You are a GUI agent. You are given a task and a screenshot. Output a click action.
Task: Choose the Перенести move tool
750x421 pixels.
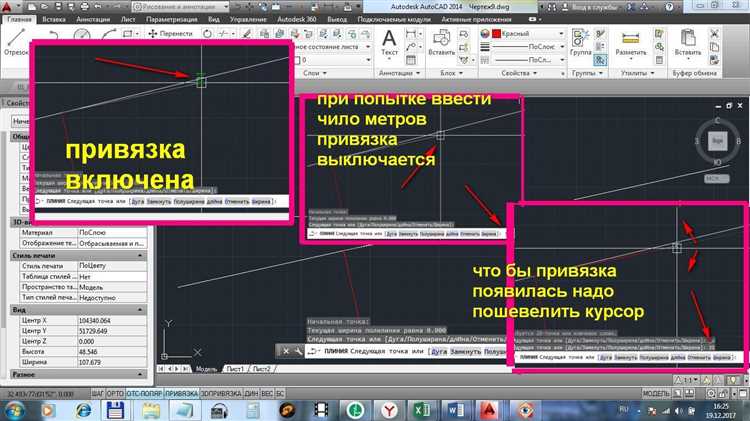(170, 33)
